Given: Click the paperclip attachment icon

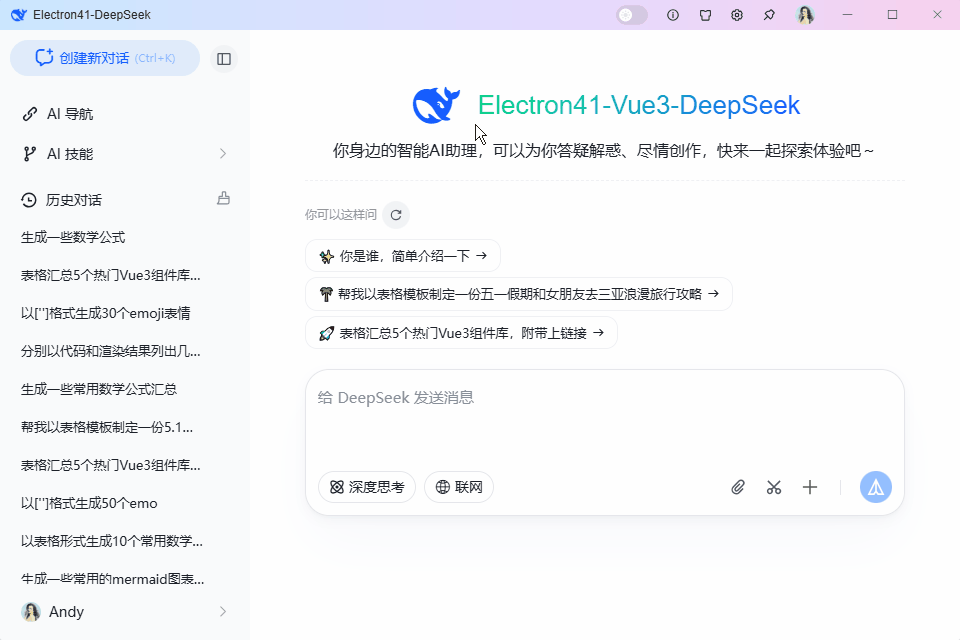Looking at the screenshot, I should point(738,487).
